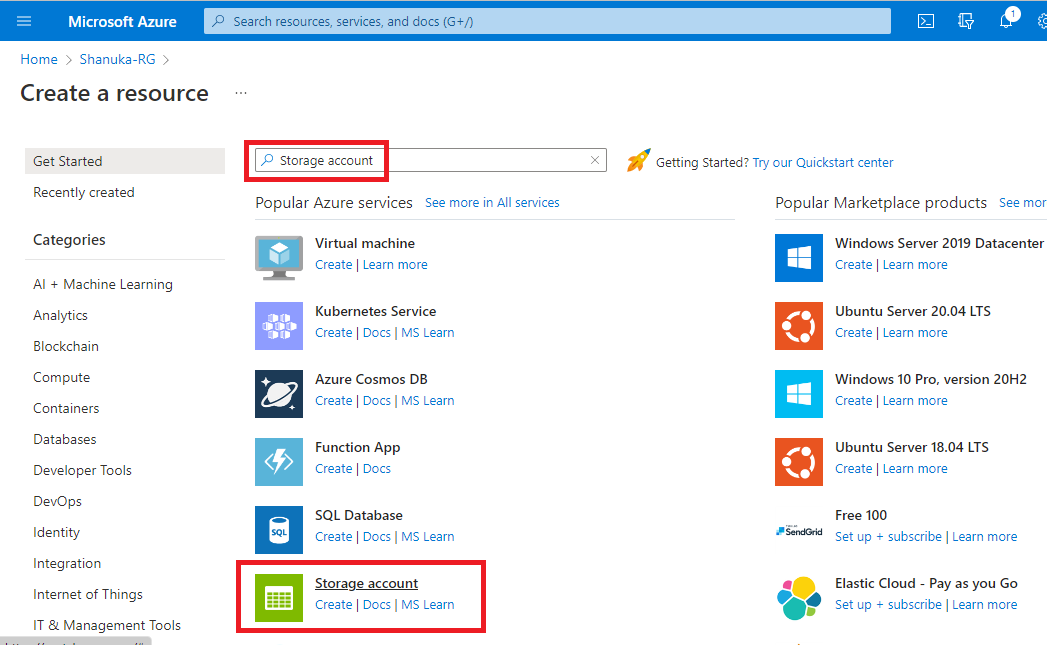Open the Integration category
The image size is (1049, 645).
67,563
